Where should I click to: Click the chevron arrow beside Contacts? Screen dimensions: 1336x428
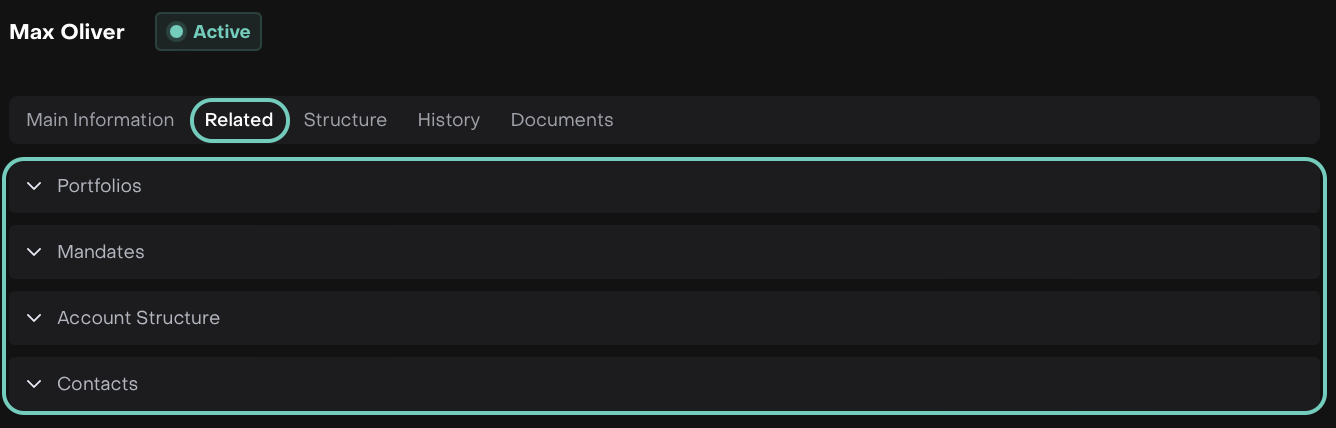pos(34,384)
